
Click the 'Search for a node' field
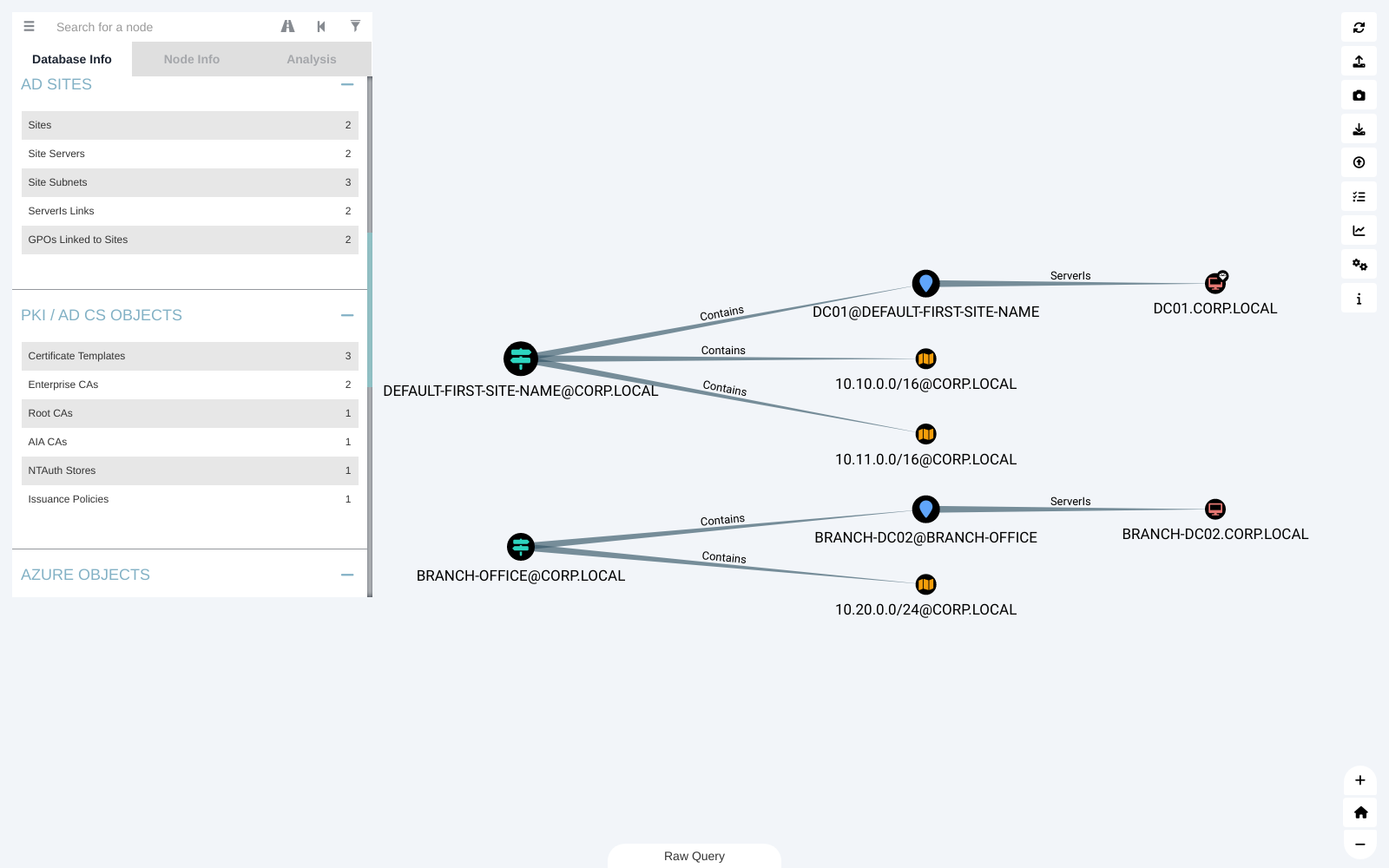pos(161,27)
